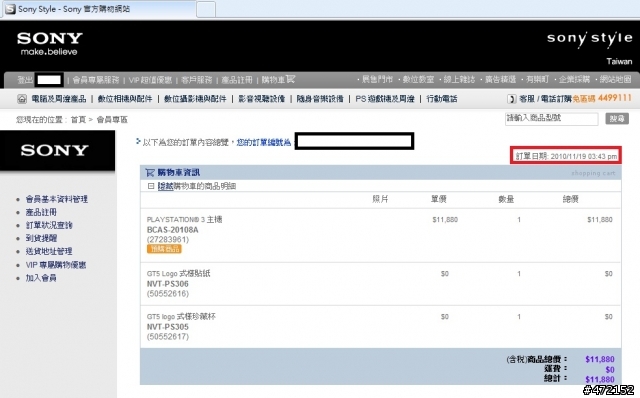This screenshot has width=640, height=398.
Task: Open 行動電話 category
Action: click(x=442, y=99)
